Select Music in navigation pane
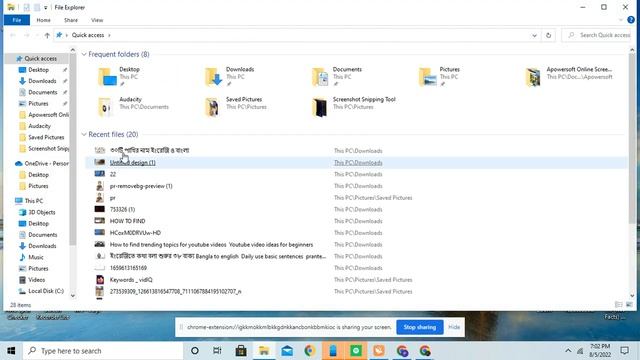The height and width of the screenshot is (360, 640). (x=31, y=257)
